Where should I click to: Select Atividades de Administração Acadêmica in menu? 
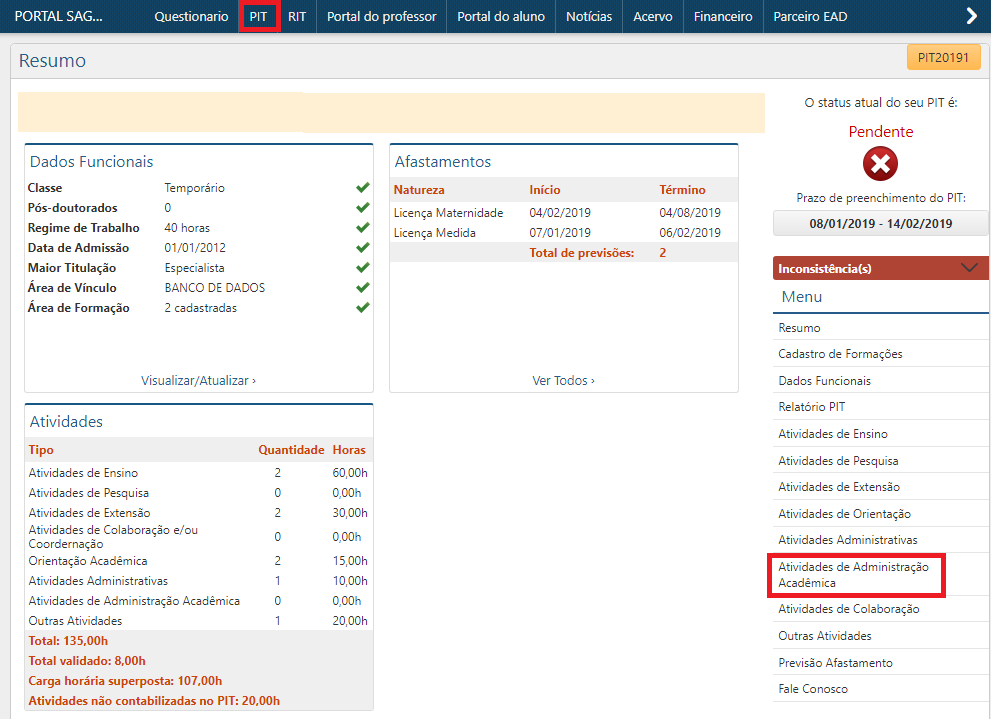(x=853, y=575)
